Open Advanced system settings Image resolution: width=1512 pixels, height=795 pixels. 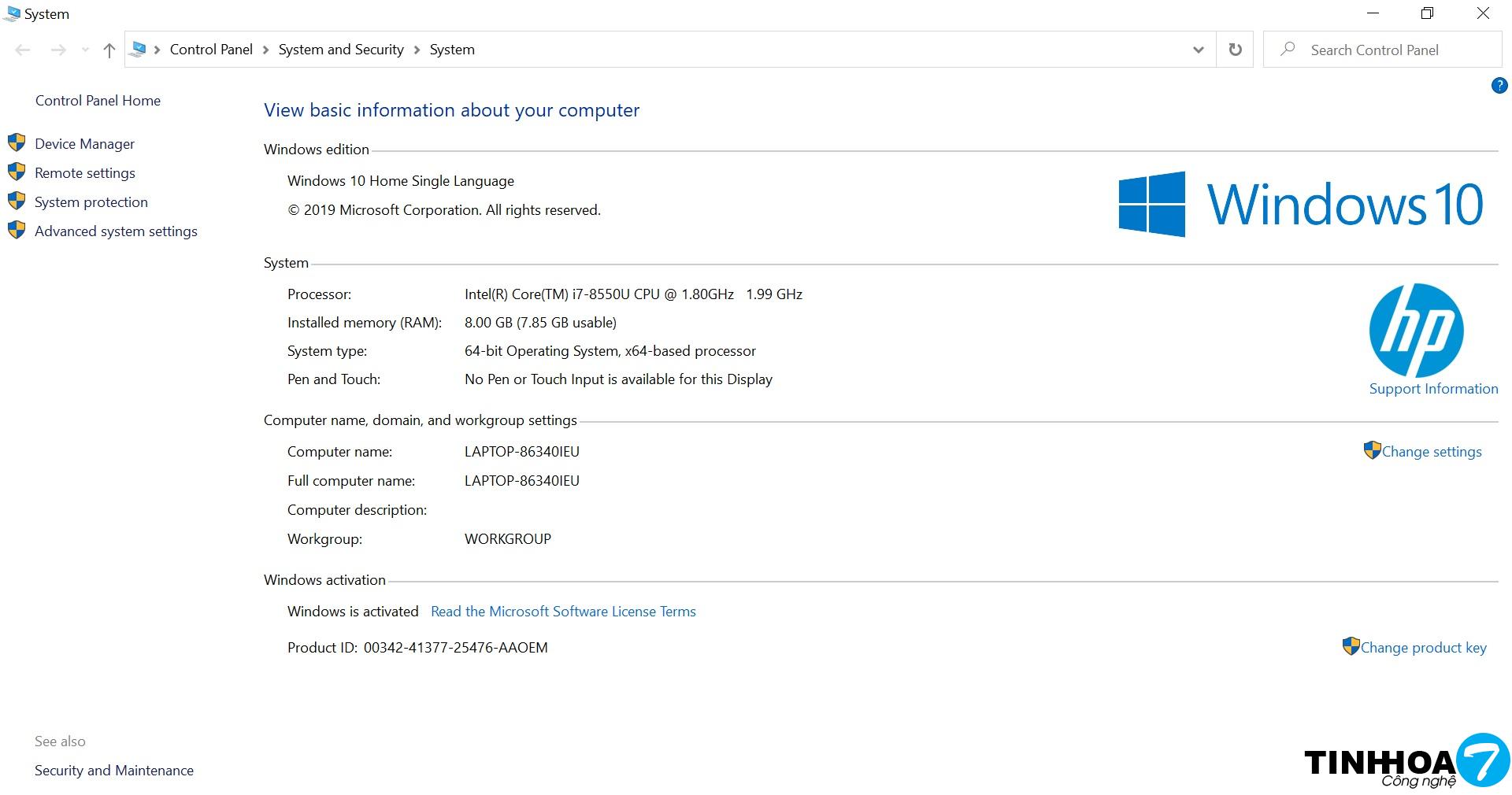point(116,231)
